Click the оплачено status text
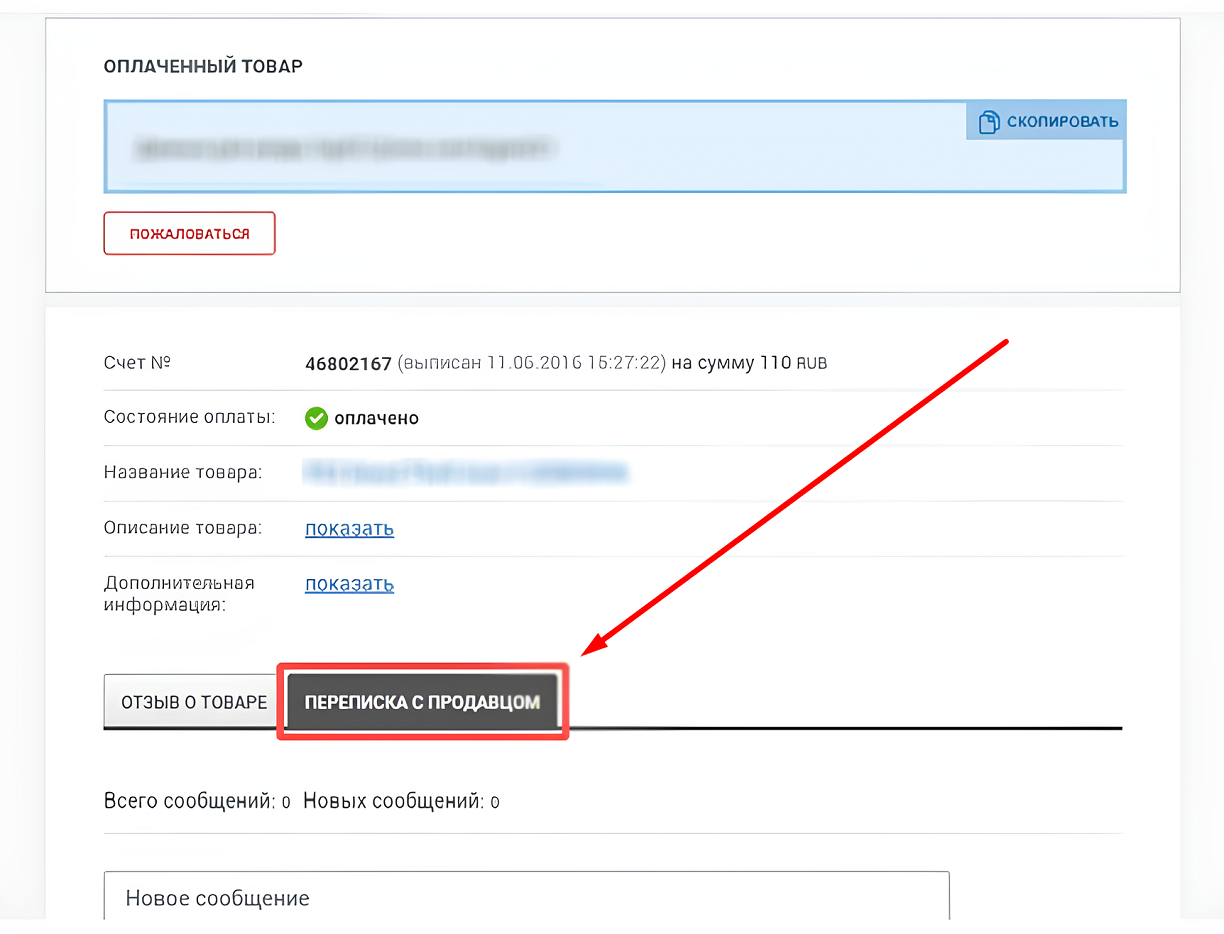The width and height of the screenshot is (1224, 934). pyautogui.click(x=376, y=418)
